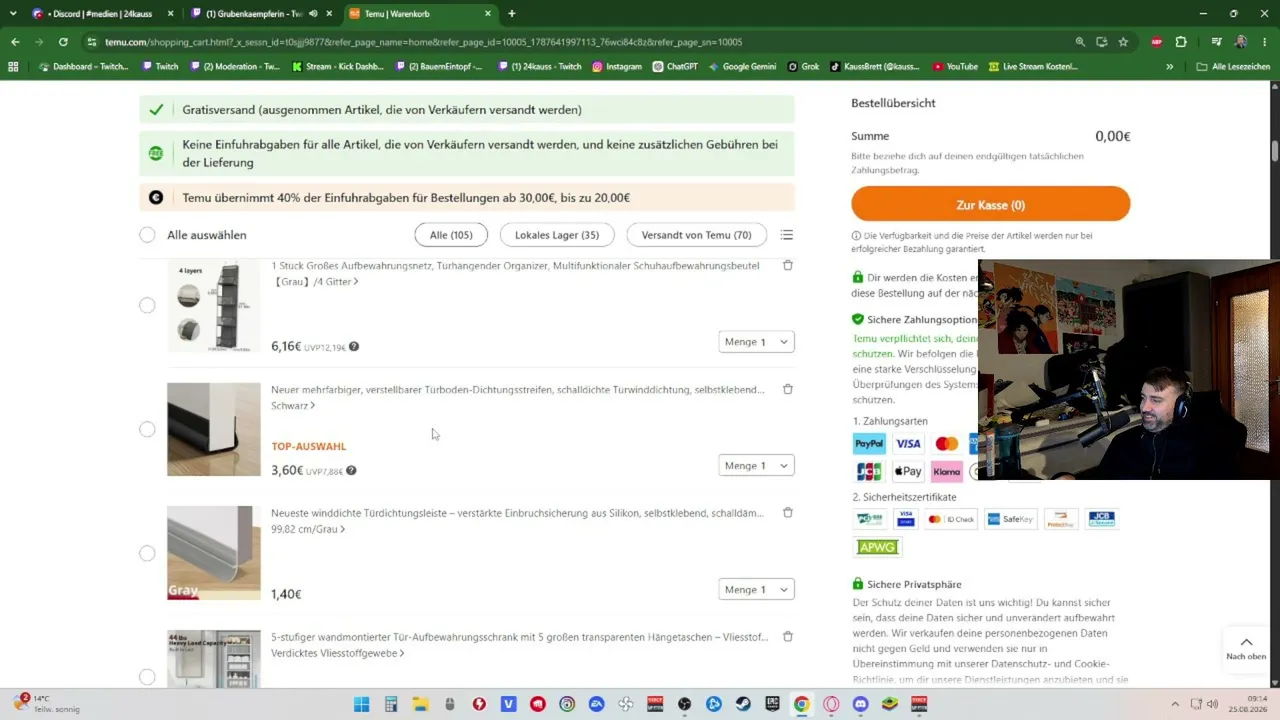Click the Apple Pay payment icon
The image size is (1280, 720).
(x=908, y=471)
